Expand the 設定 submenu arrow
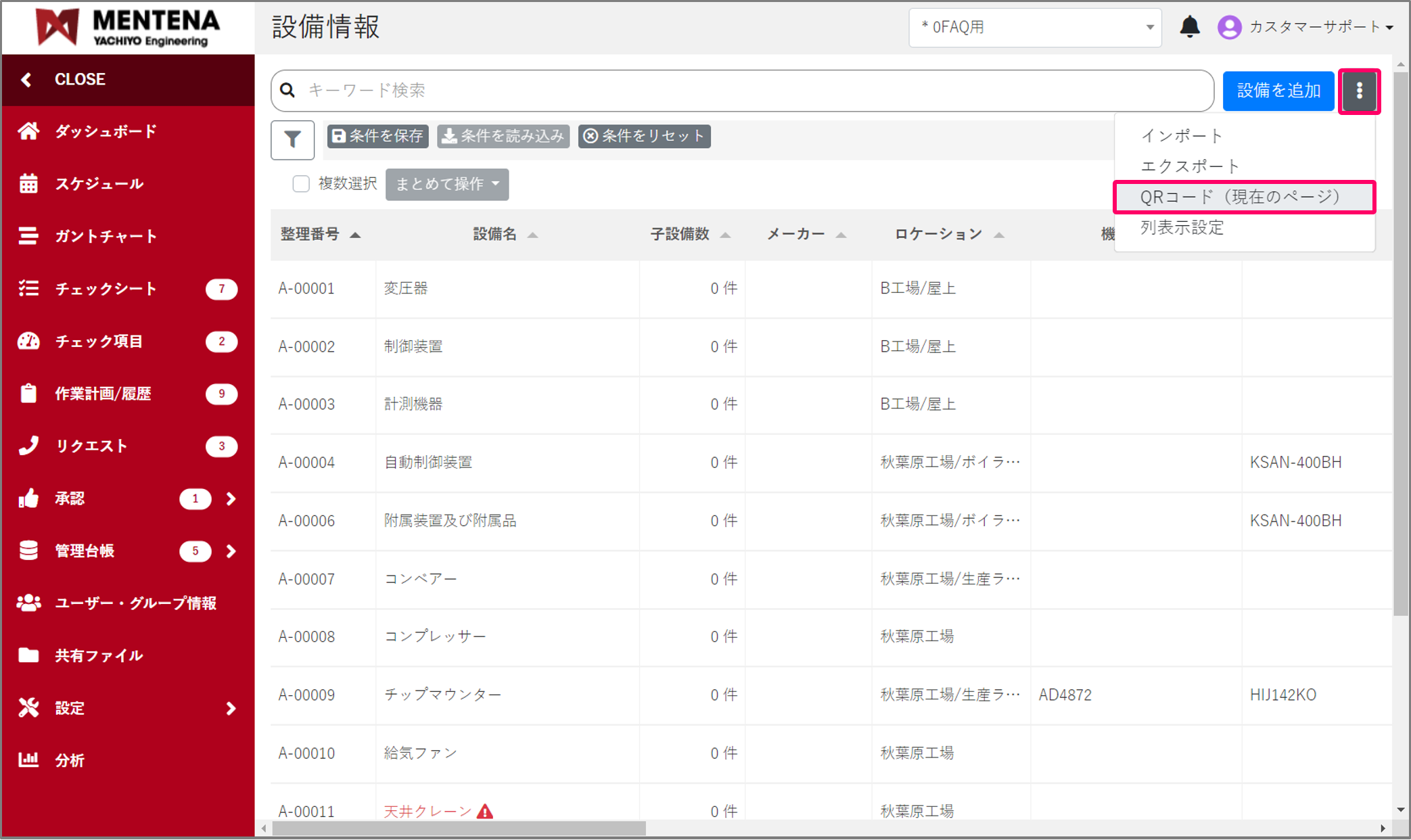 pyautogui.click(x=231, y=708)
